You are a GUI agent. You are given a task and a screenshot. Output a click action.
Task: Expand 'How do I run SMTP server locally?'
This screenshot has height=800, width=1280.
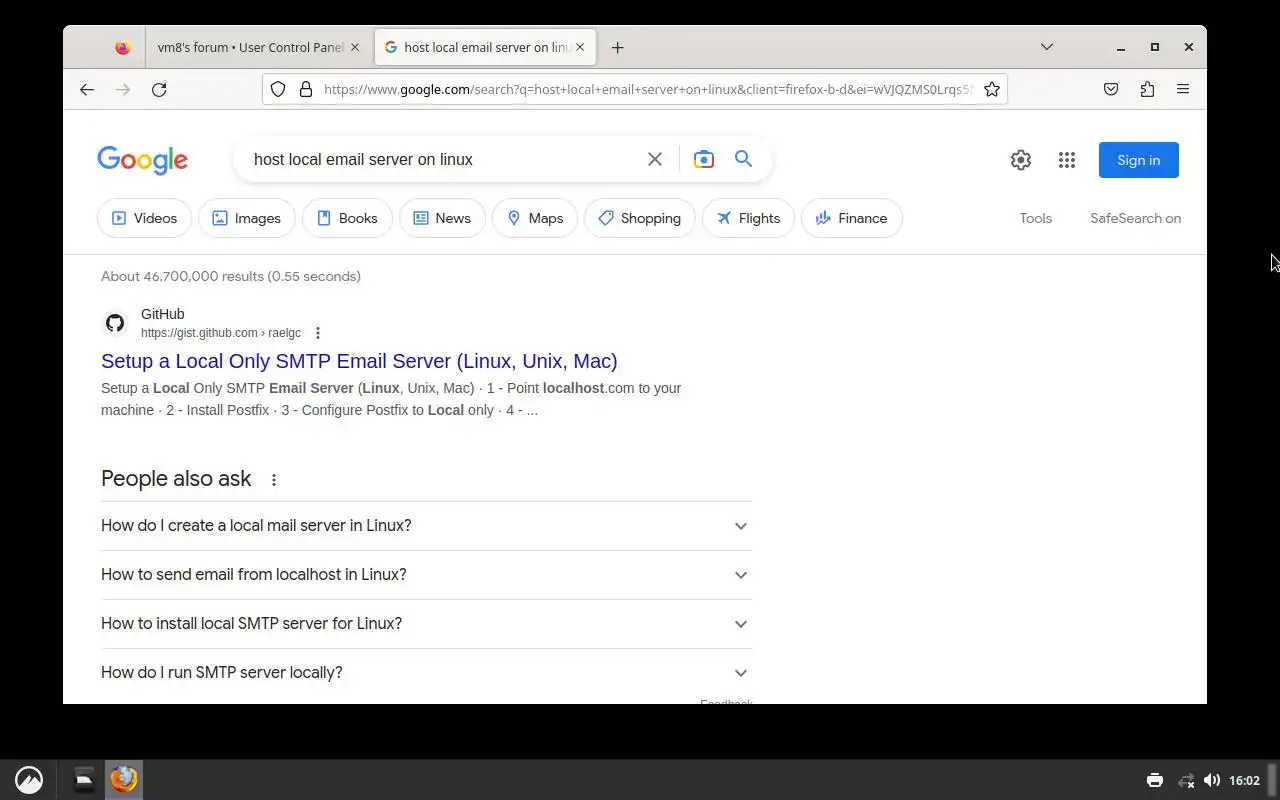tap(426, 673)
